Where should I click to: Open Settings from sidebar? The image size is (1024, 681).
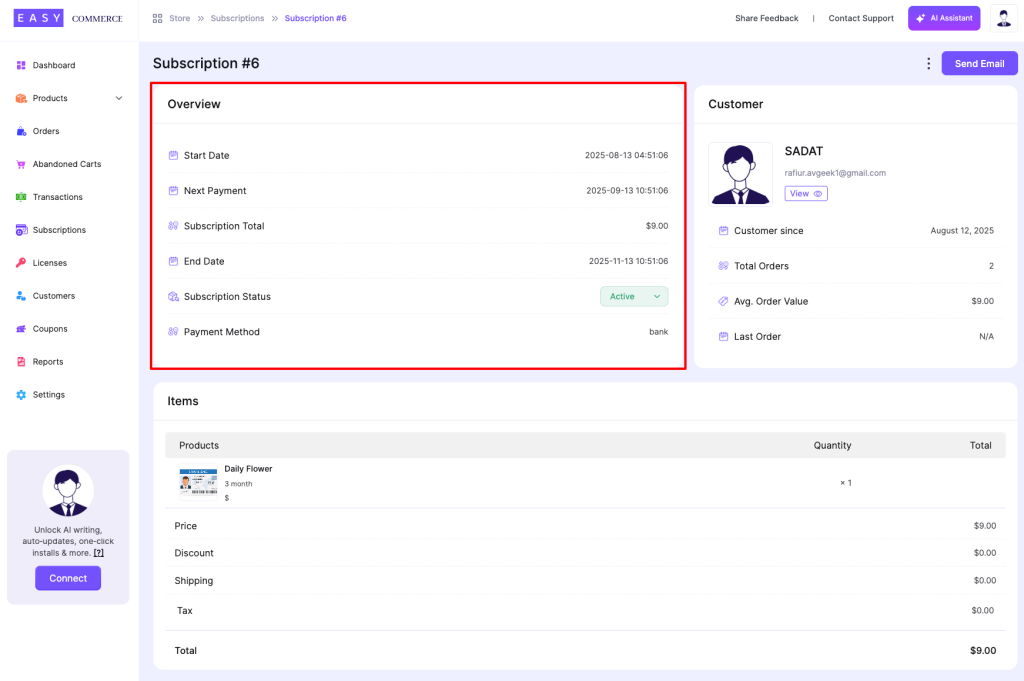coord(49,395)
